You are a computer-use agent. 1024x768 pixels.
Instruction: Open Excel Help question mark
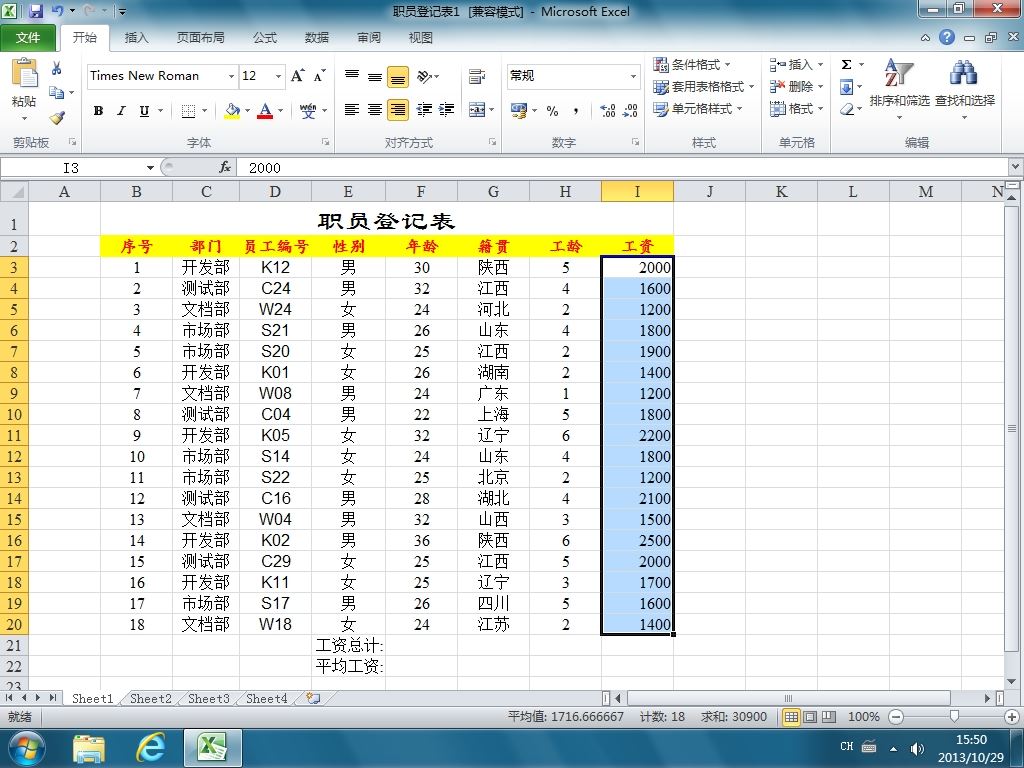pyautogui.click(x=946, y=37)
